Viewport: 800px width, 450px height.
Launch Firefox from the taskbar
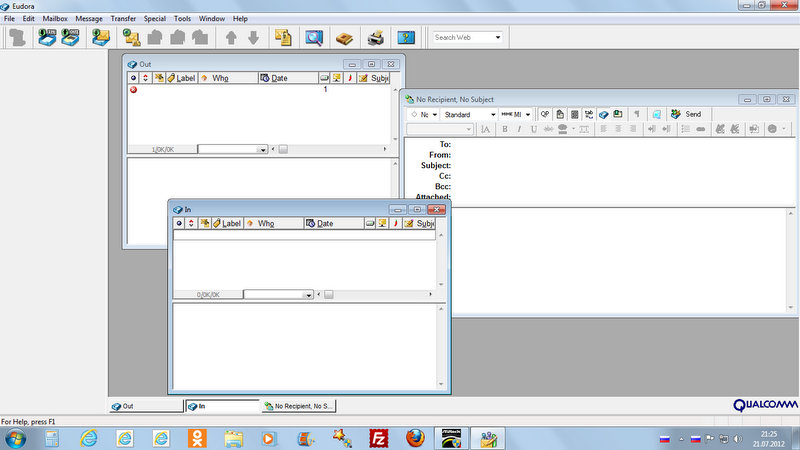(x=415, y=439)
